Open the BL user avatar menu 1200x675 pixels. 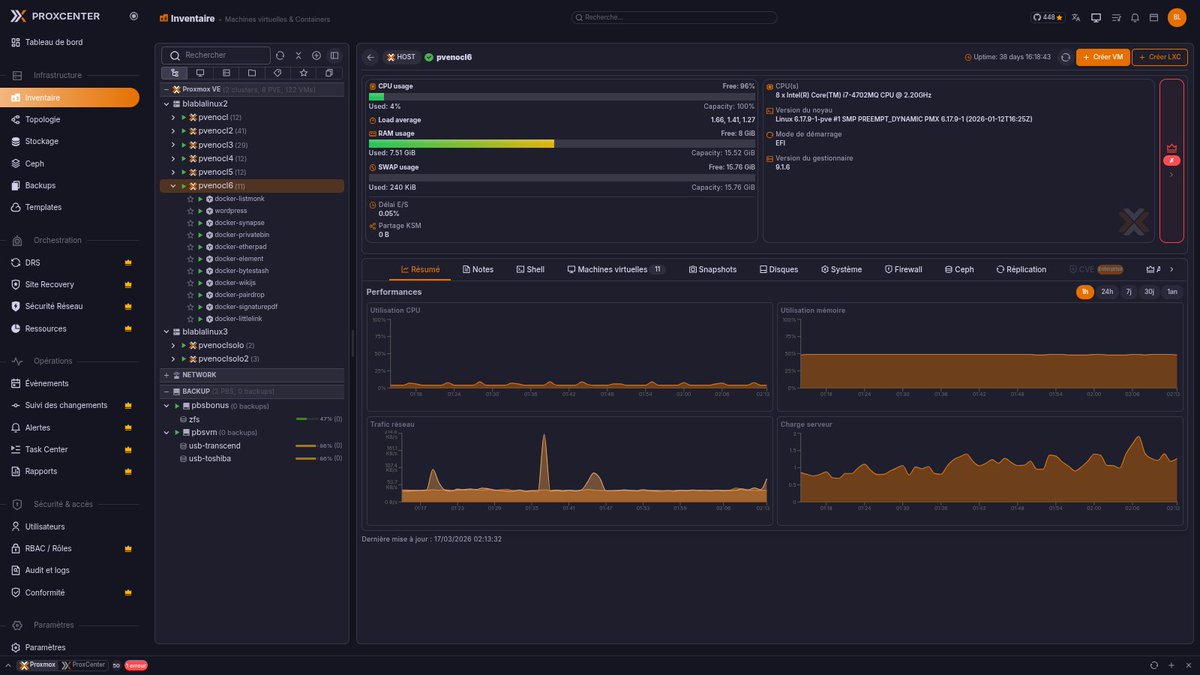pos(1177,17)
